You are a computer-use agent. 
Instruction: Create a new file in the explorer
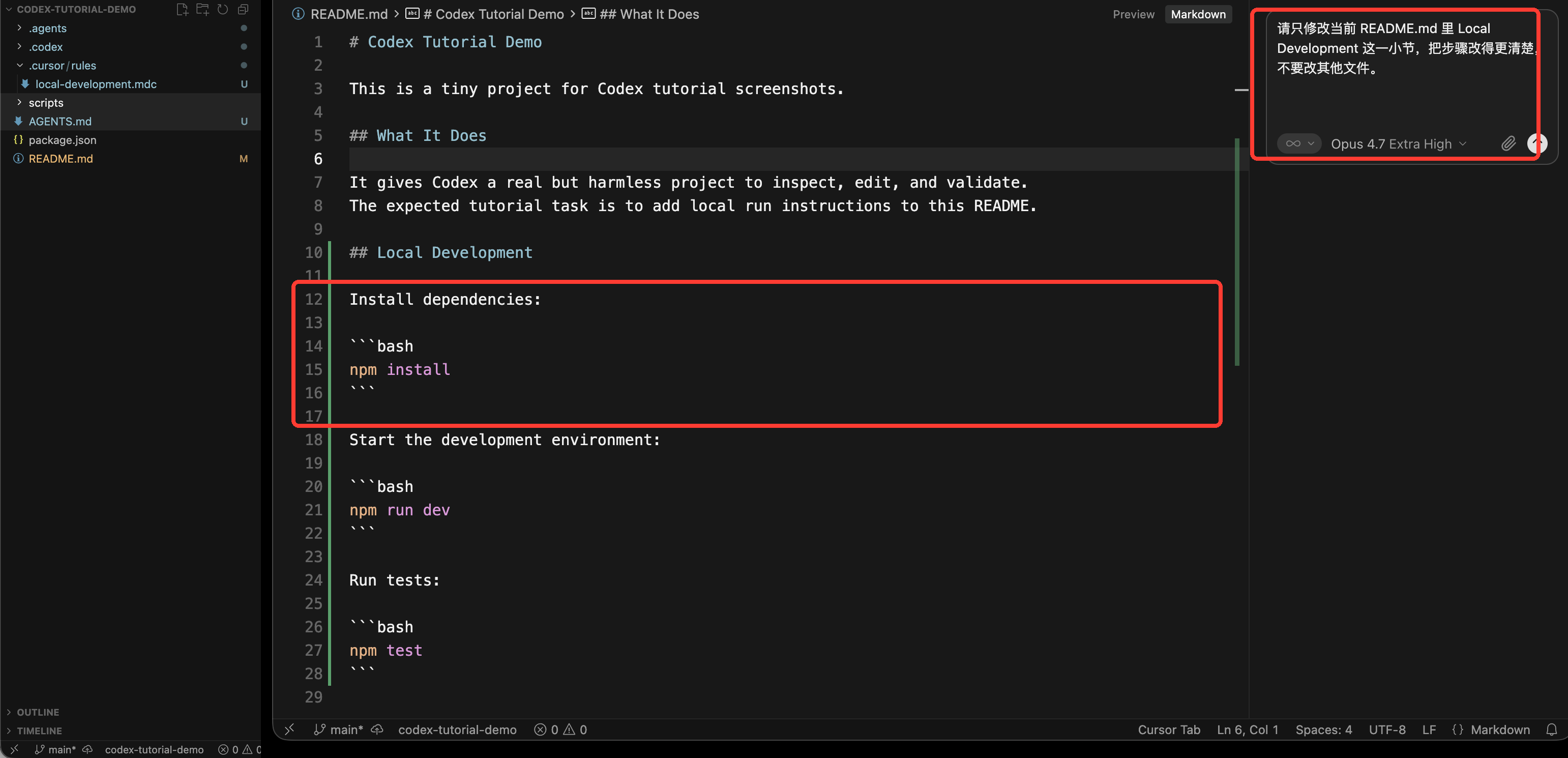pos(182,9)
